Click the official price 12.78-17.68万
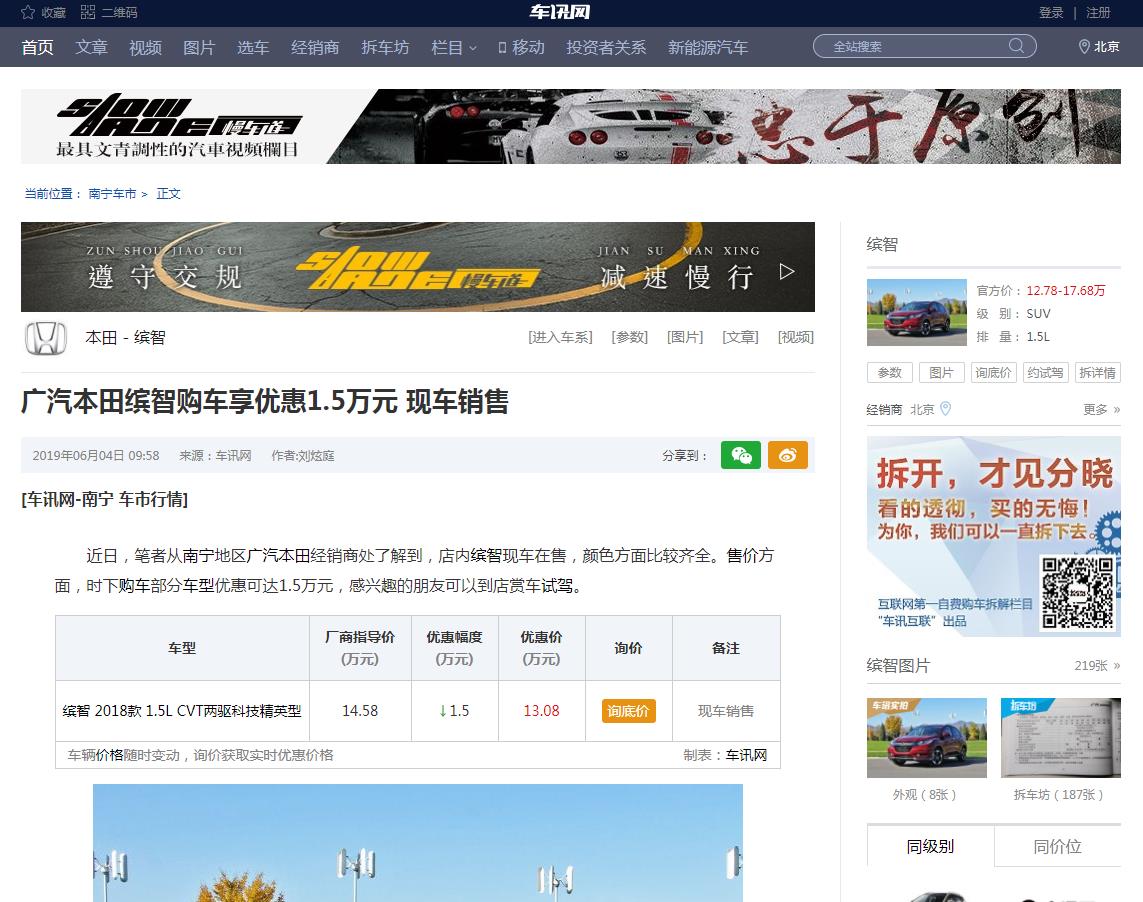 [1066, 290]
